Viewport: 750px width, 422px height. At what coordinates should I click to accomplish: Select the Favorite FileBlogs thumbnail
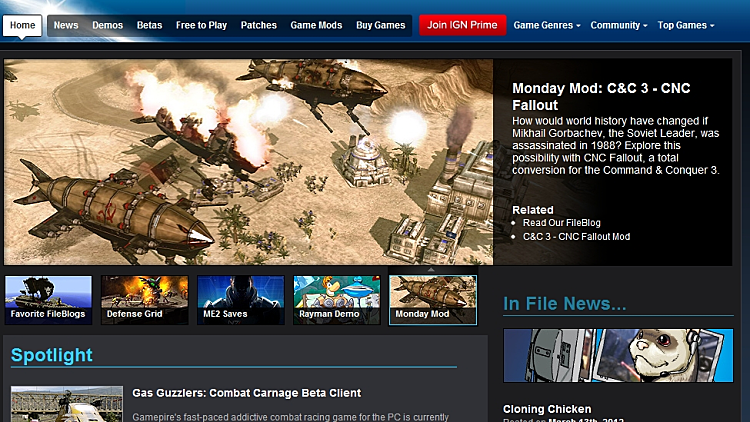pyautogui.click(x=48, y=300)
